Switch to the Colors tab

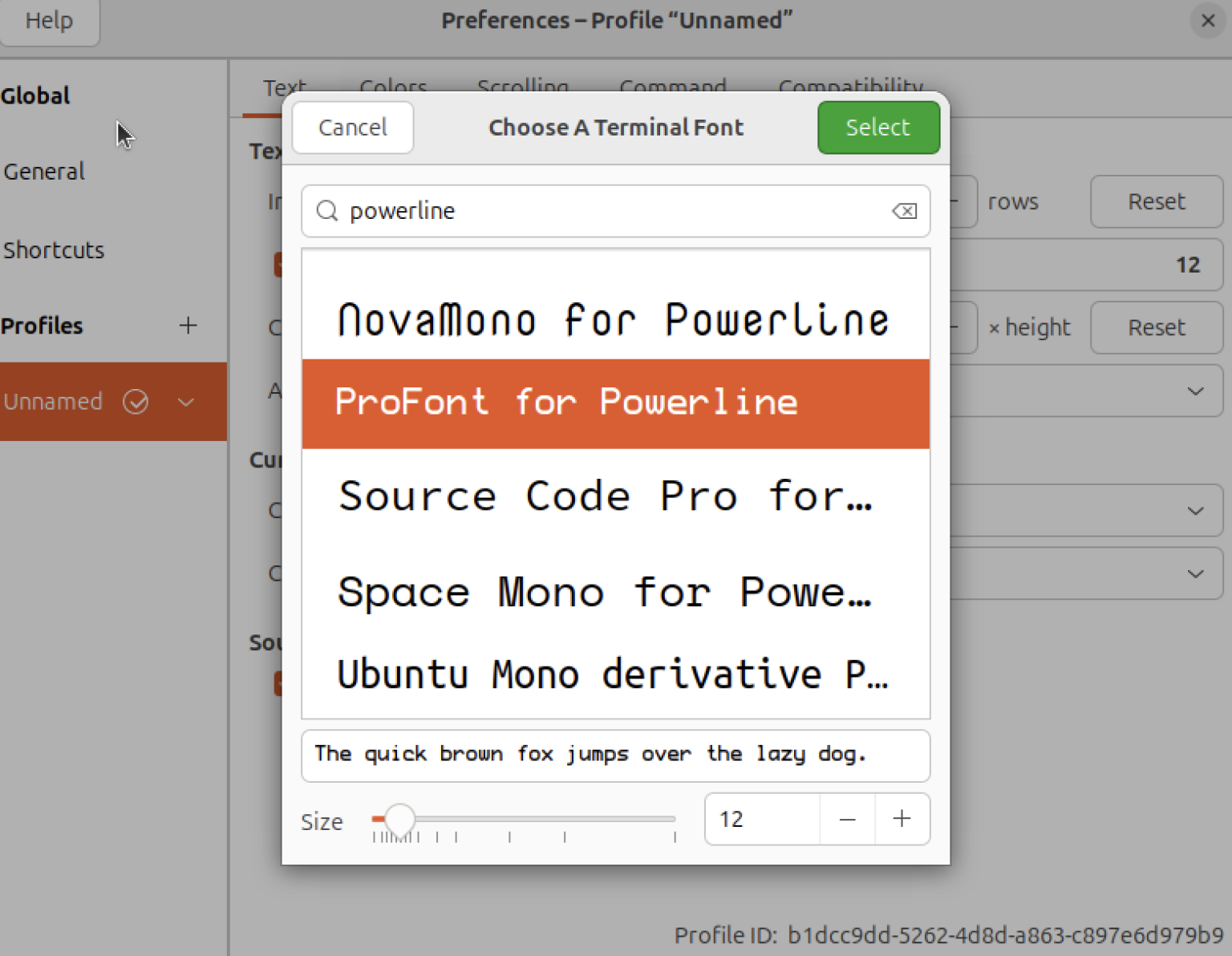pos(392,87)
